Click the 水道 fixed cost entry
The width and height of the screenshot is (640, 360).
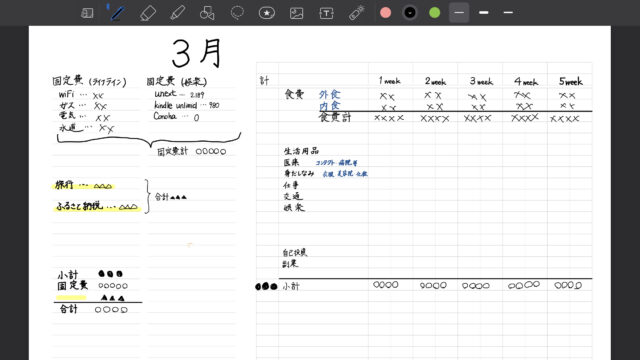click(87, 129)
